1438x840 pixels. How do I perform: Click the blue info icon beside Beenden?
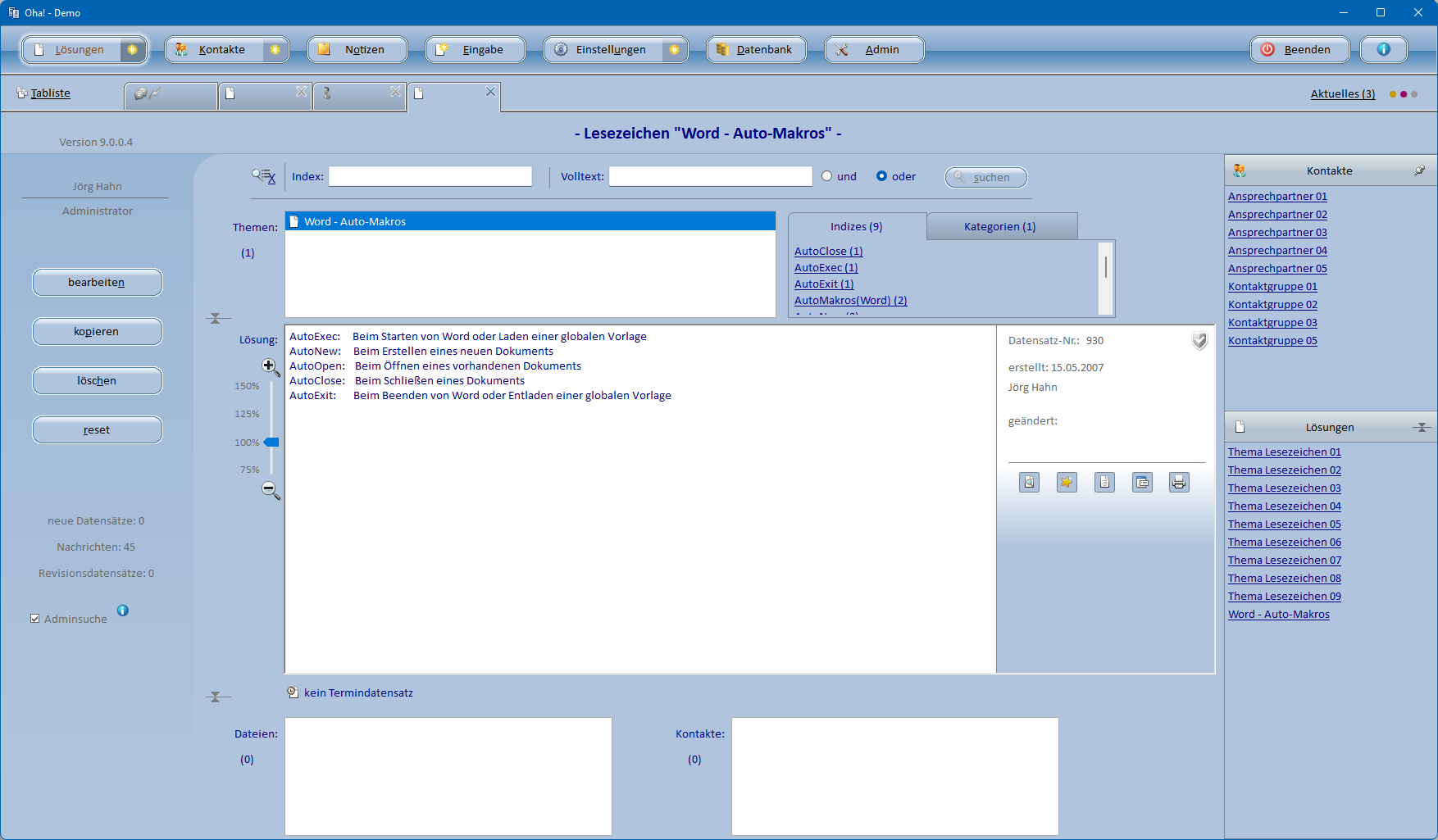point(1383,49)
